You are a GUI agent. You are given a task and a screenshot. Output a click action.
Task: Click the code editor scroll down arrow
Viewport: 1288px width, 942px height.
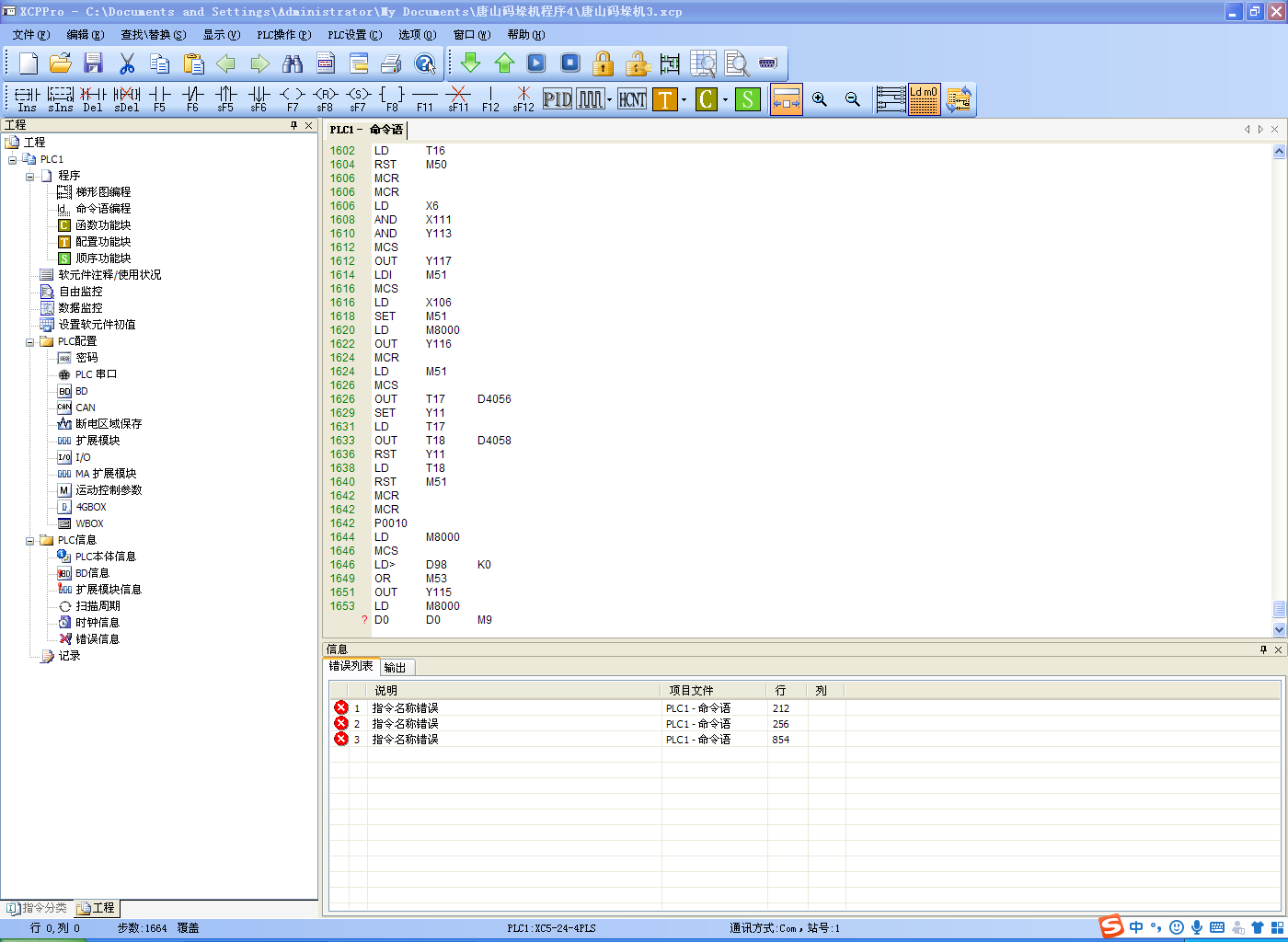1279,629
